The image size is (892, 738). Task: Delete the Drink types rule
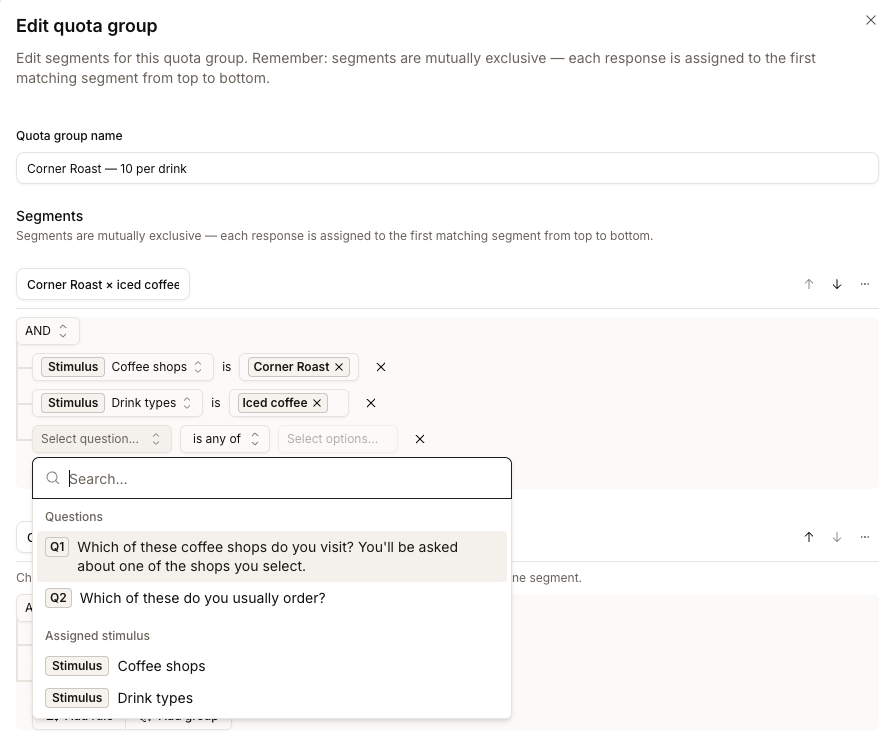pos(371,403)
